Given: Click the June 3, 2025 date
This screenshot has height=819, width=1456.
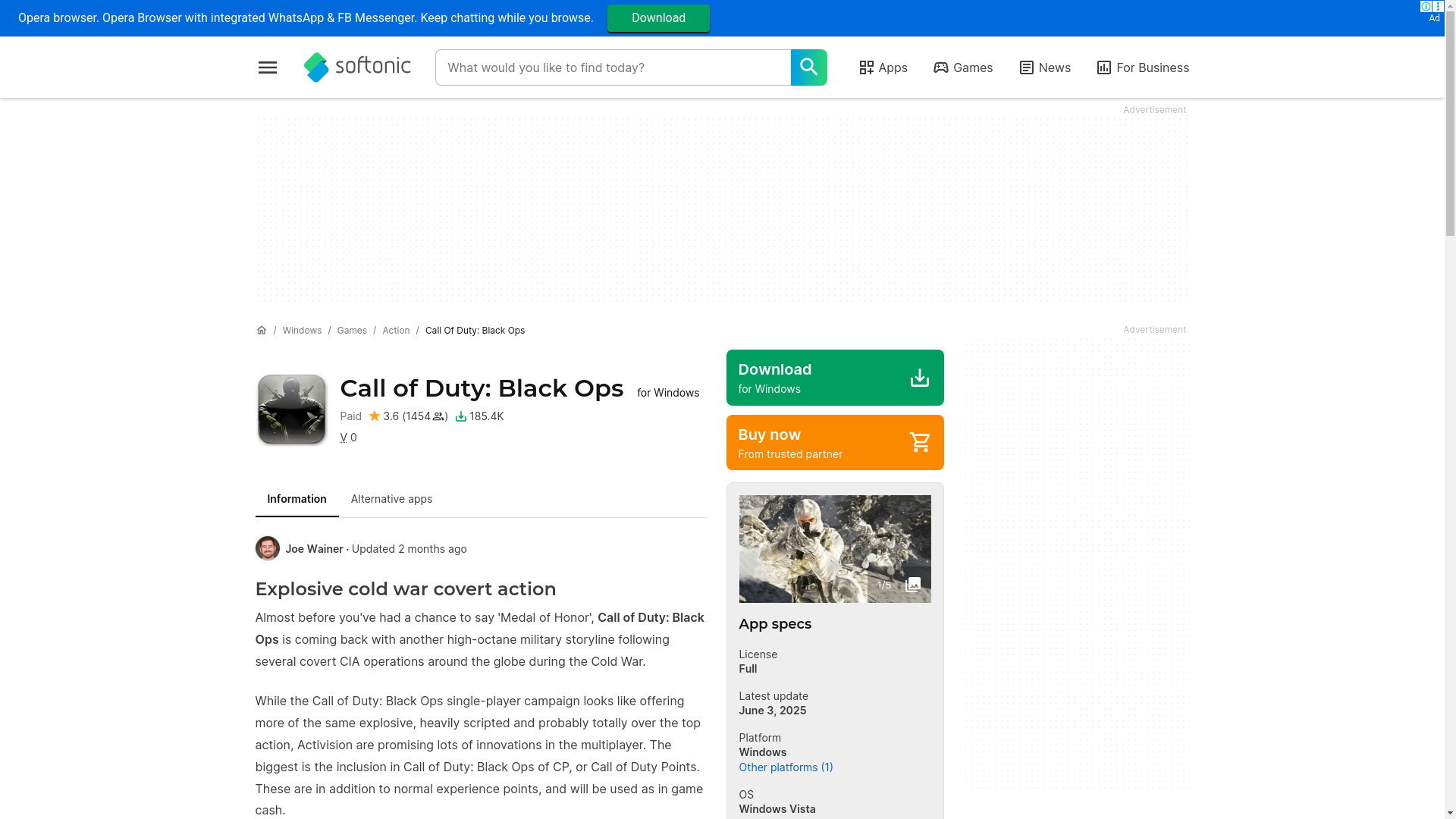Looking at the screenshot, I should (x=772, y=711).
